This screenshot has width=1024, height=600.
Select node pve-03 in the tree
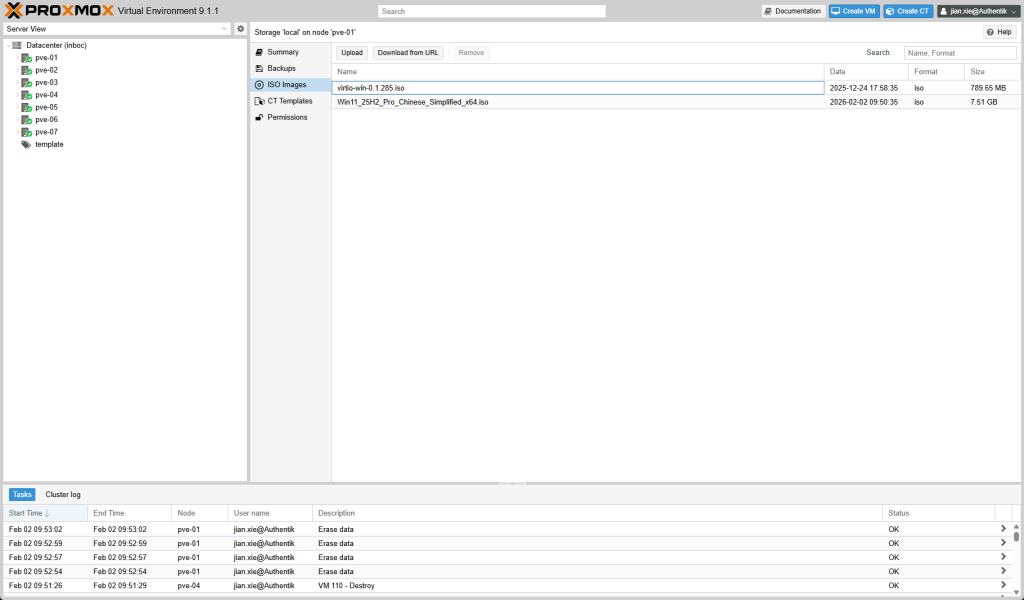[46, 82]
